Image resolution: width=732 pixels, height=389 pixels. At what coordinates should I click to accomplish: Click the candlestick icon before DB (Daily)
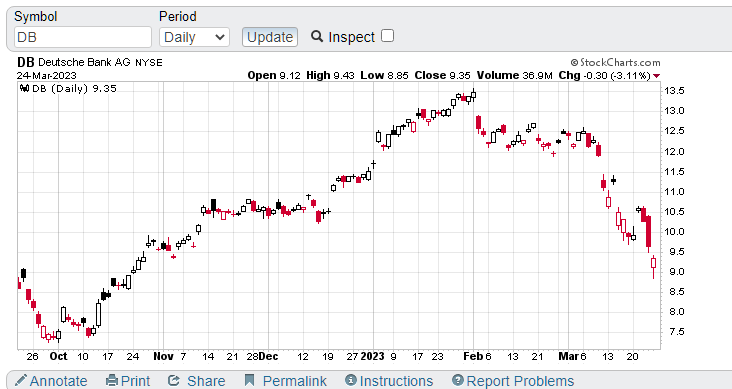click(25, 88)
